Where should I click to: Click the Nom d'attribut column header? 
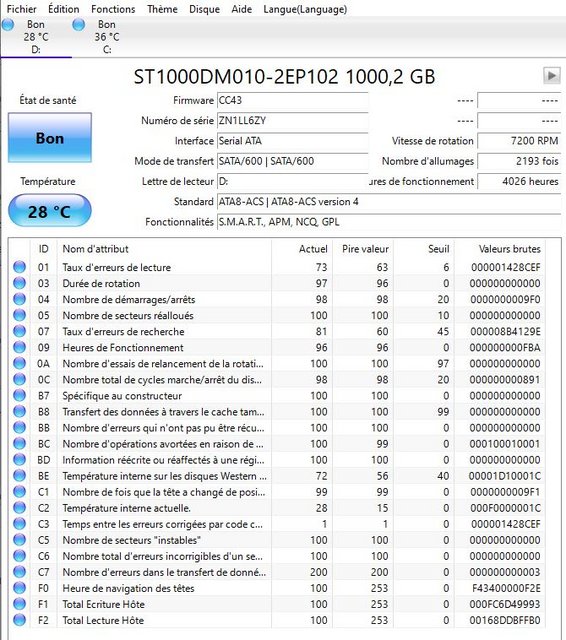164,249
